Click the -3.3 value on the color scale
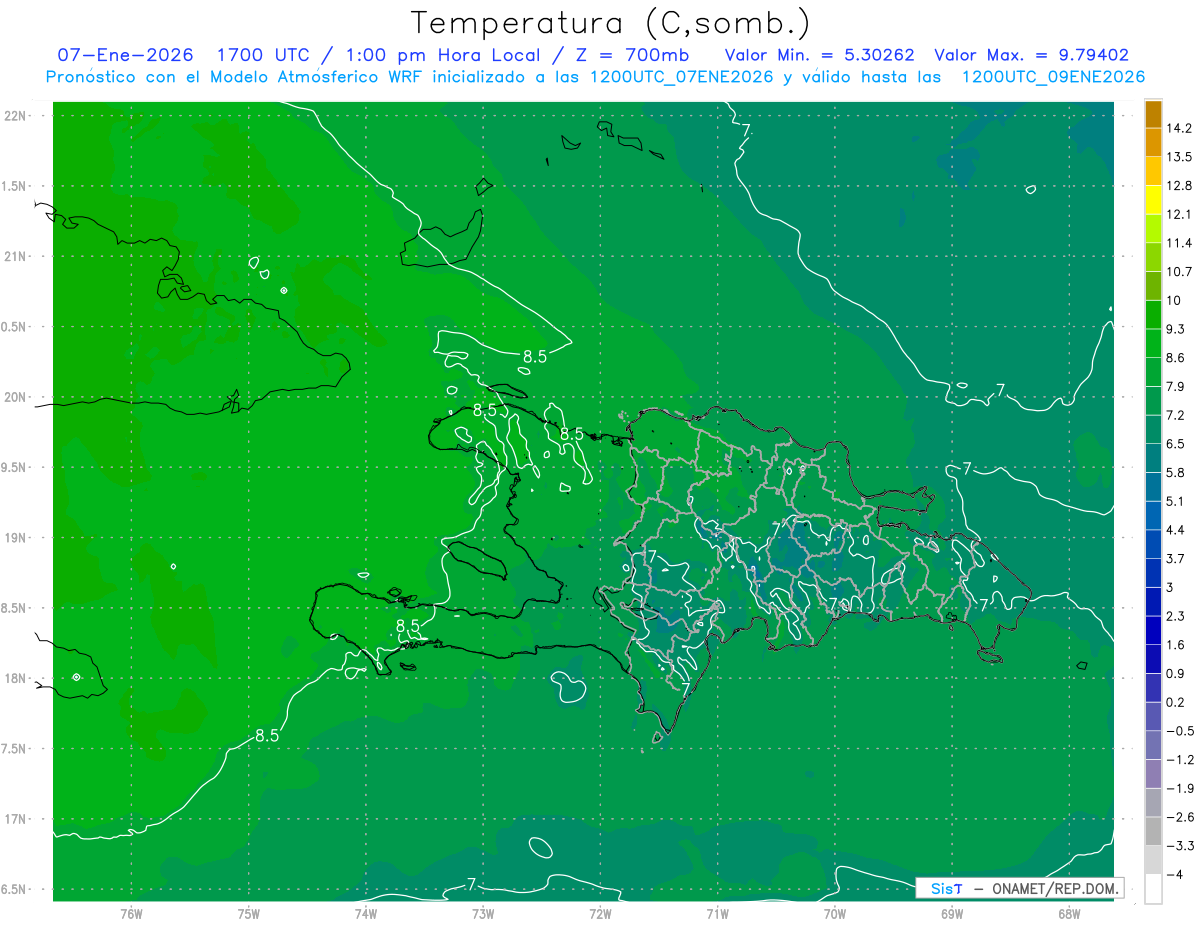1200x927 pixels. click(1180, 845)
